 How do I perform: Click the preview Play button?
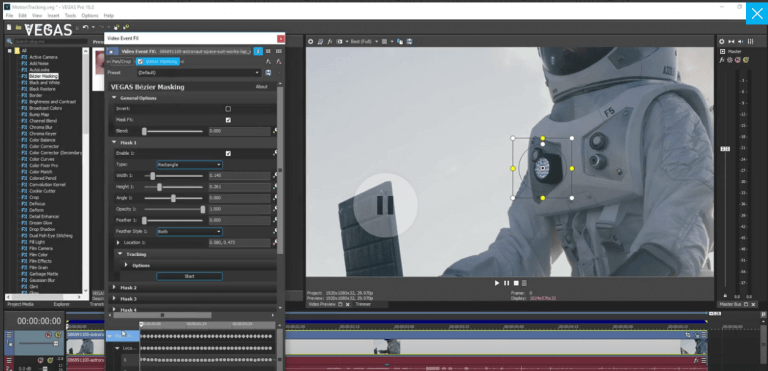(x=497, y=283)
